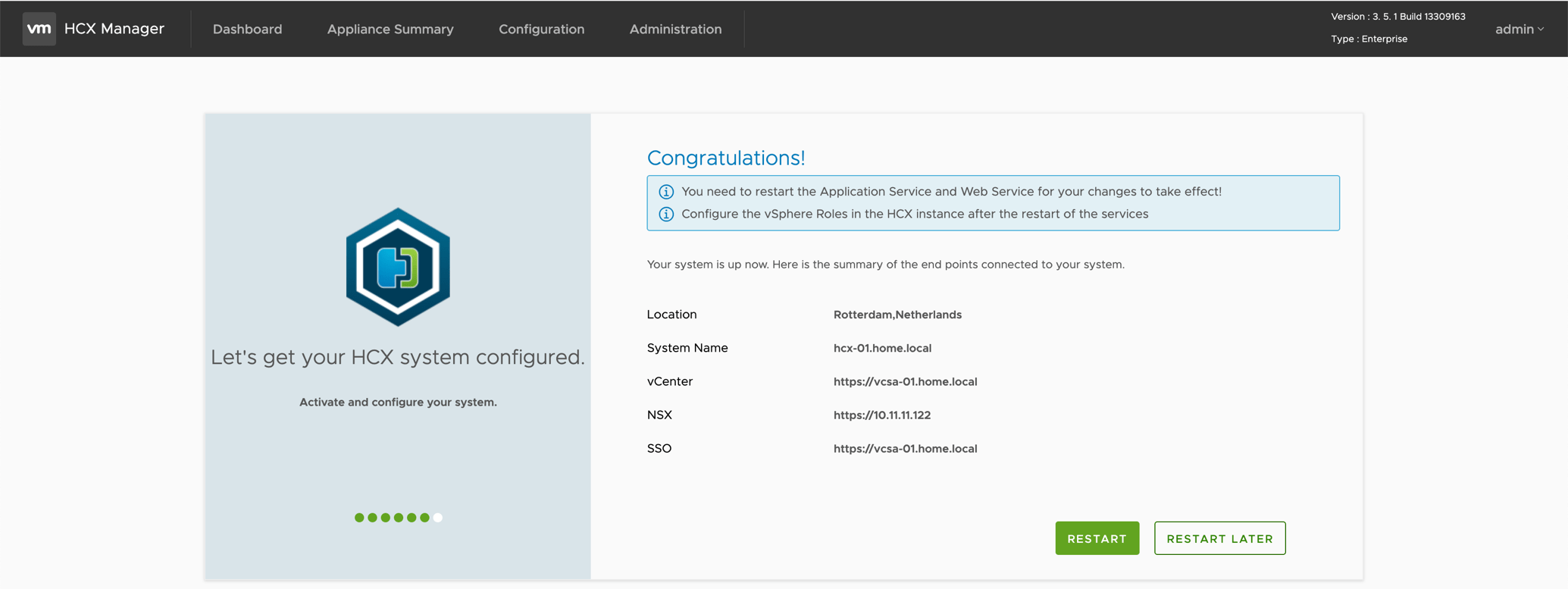Click the HCX hexagon logo image
This screenshot has height=589, width=1568.
point(398,267)
